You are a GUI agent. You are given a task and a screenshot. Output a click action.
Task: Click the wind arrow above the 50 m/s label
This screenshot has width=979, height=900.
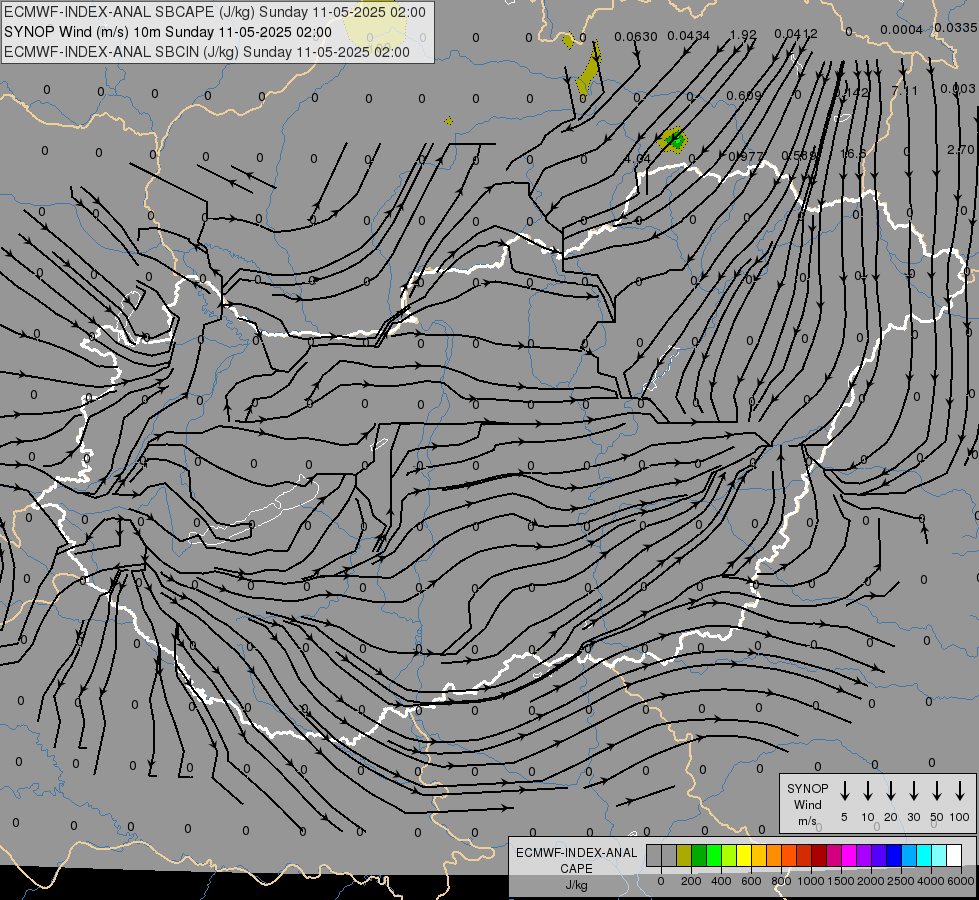coord(937,790)
